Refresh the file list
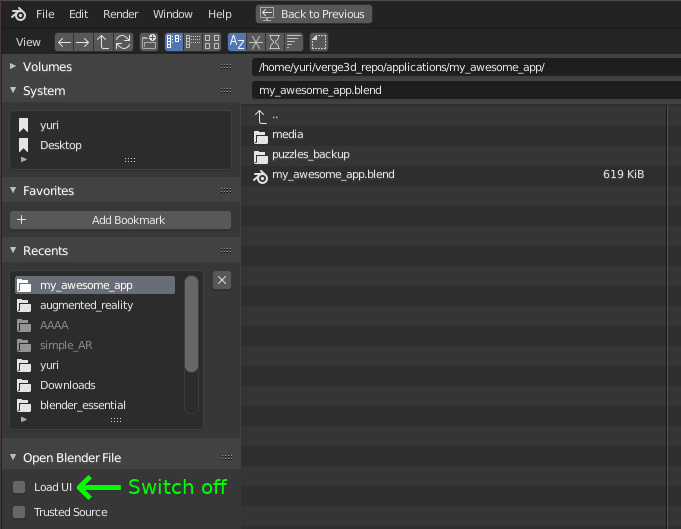 click(x=123, y=42)
